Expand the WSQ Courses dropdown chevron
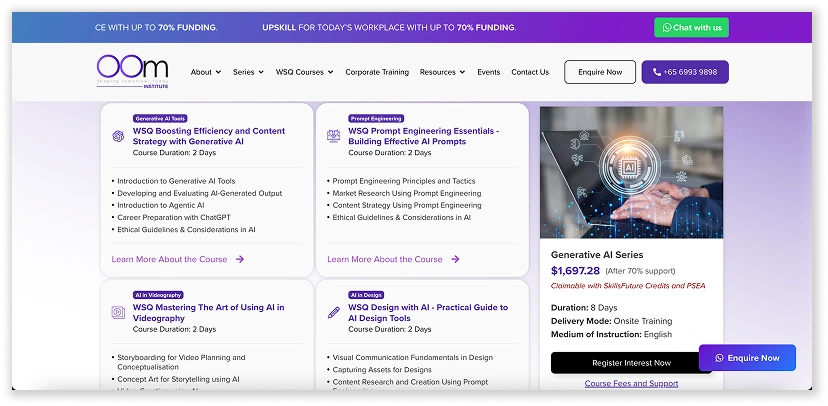Viewport: 828px width, 406px height. coord(331,72)
